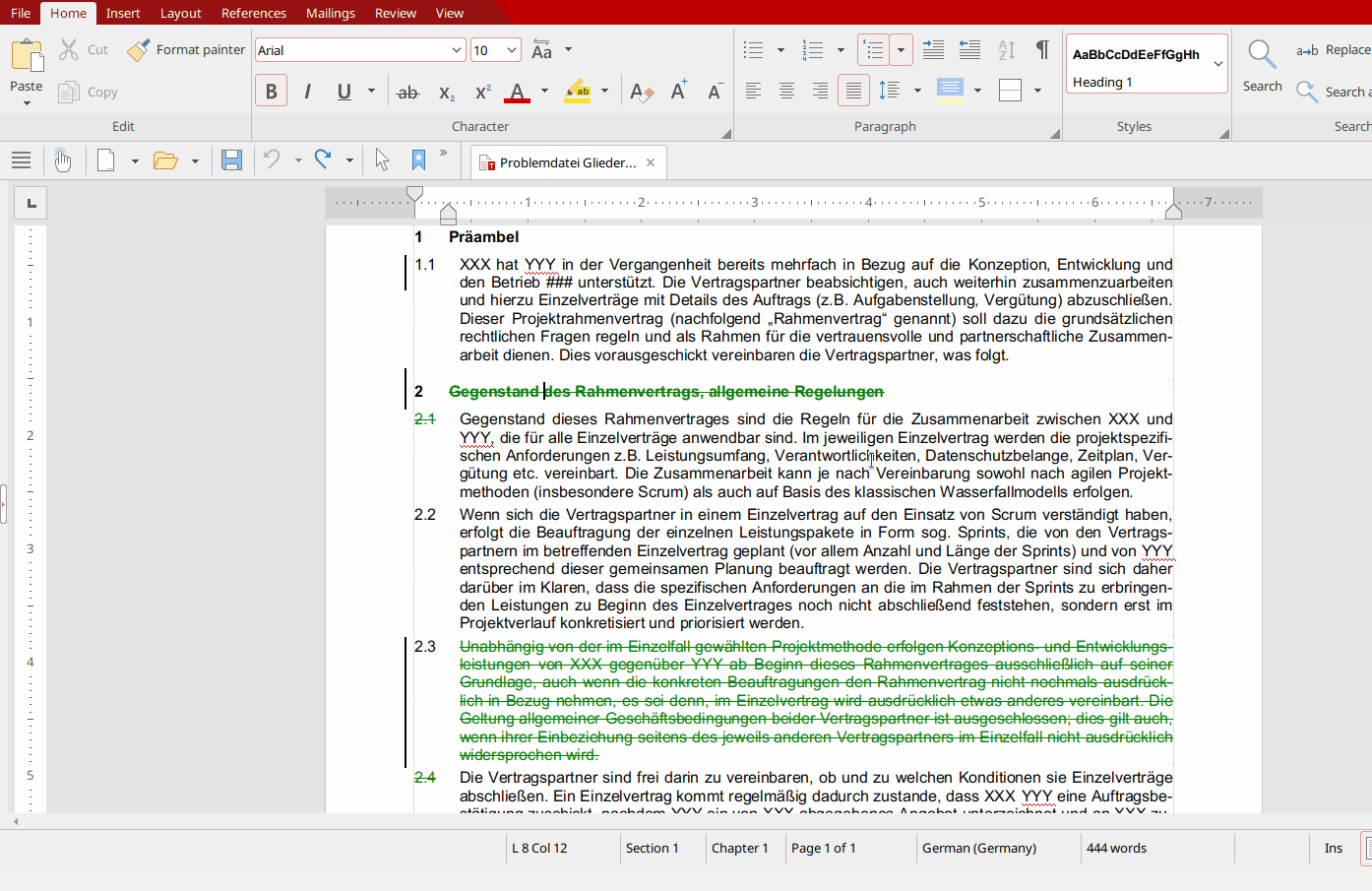Apply the yellow text highlight color
Viewport: 1372px width, 891px height.
(x=578, y=92)
